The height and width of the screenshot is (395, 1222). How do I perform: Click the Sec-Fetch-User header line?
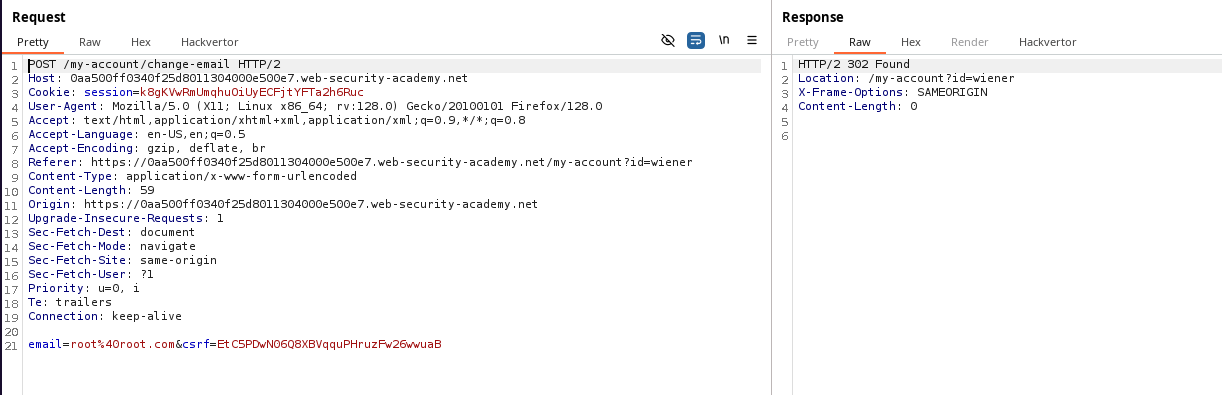[91, 274]
